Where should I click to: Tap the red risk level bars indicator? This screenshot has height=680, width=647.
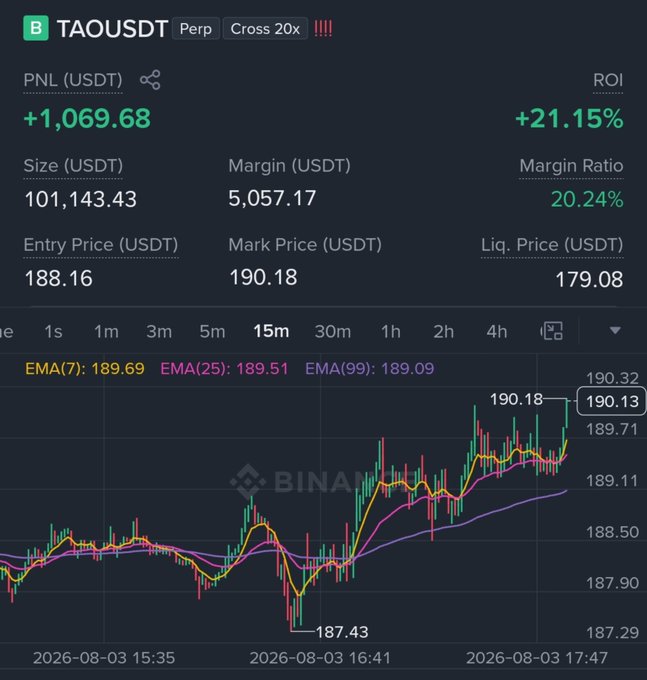pyautogui.click(x=323, y=29)
